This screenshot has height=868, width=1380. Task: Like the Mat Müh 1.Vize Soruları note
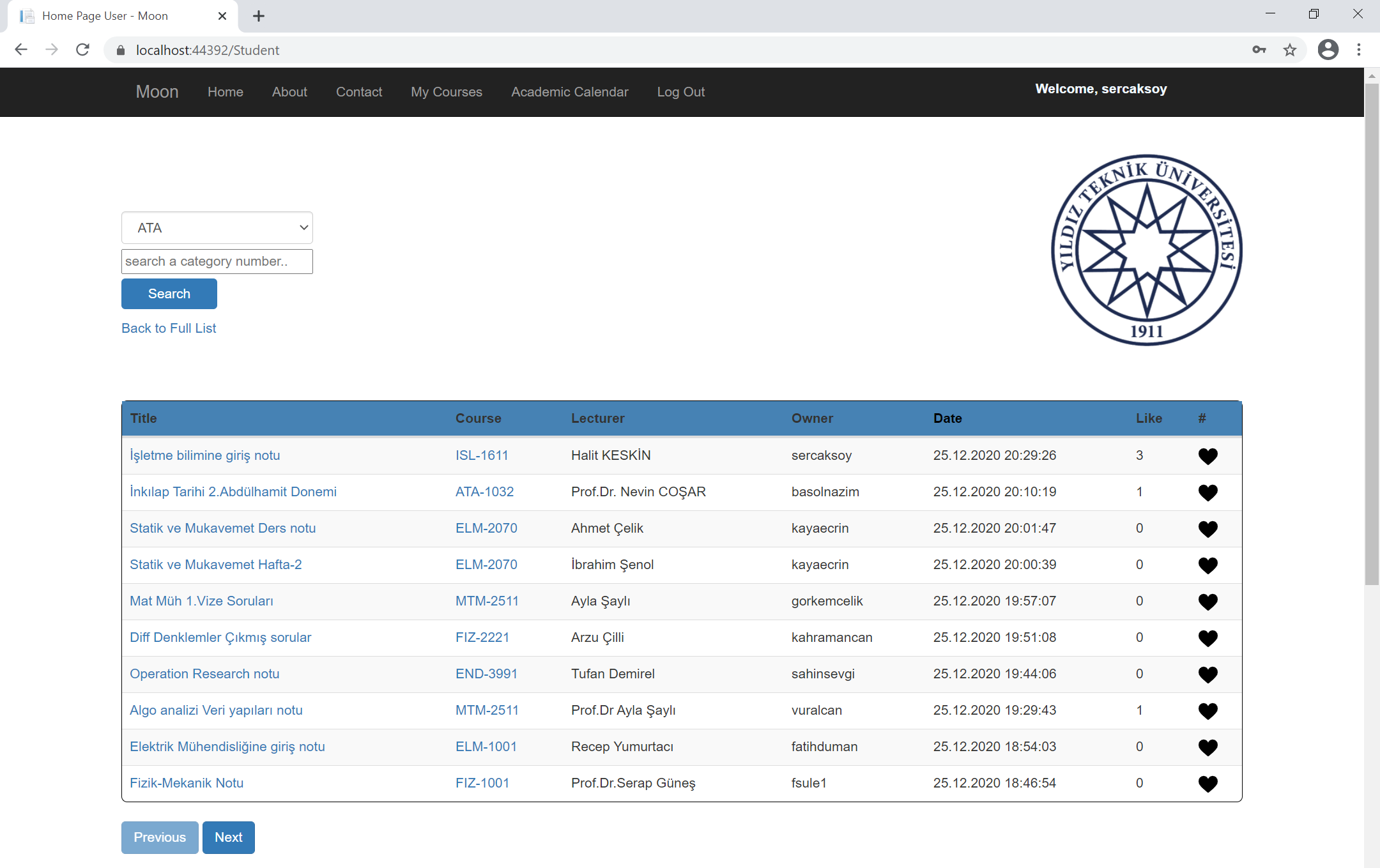[1207, 602]
